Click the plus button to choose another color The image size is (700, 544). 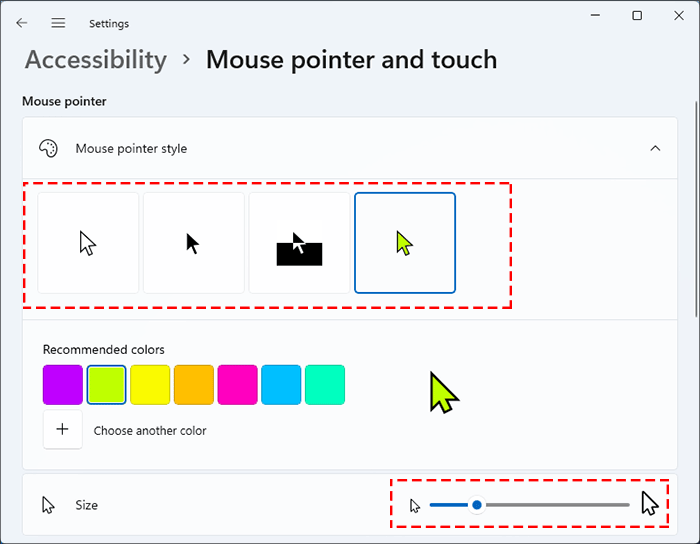pyautogui.click(x=62, y=429)
